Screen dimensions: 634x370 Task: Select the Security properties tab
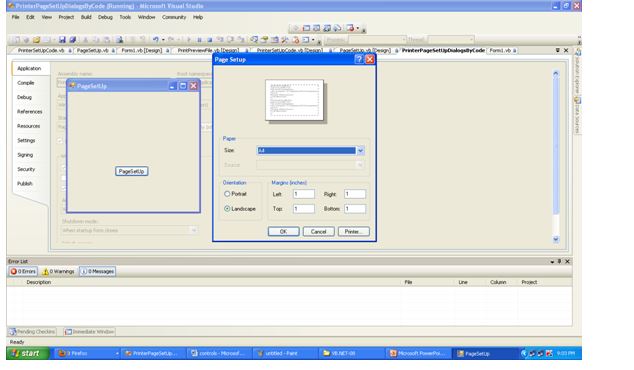pos(26,169)
